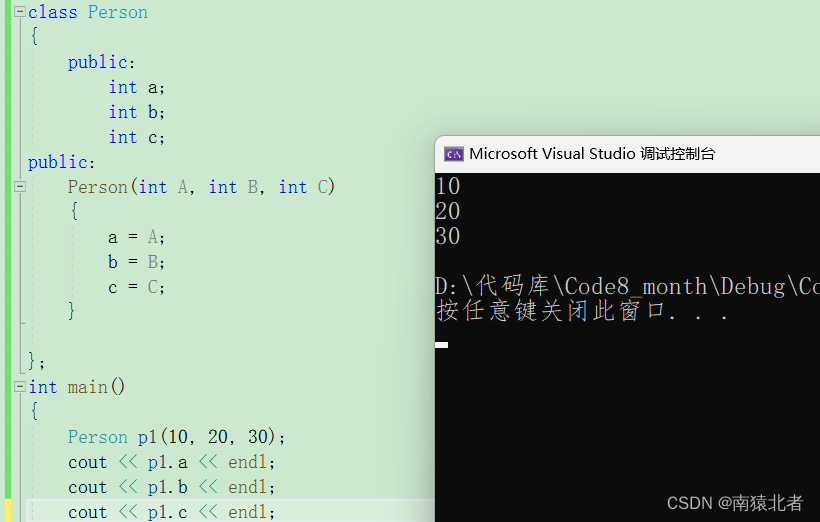This screenshot has height=522, width=820.
Task: Click the line 'int c;'
Action: (x=136, y=137)
